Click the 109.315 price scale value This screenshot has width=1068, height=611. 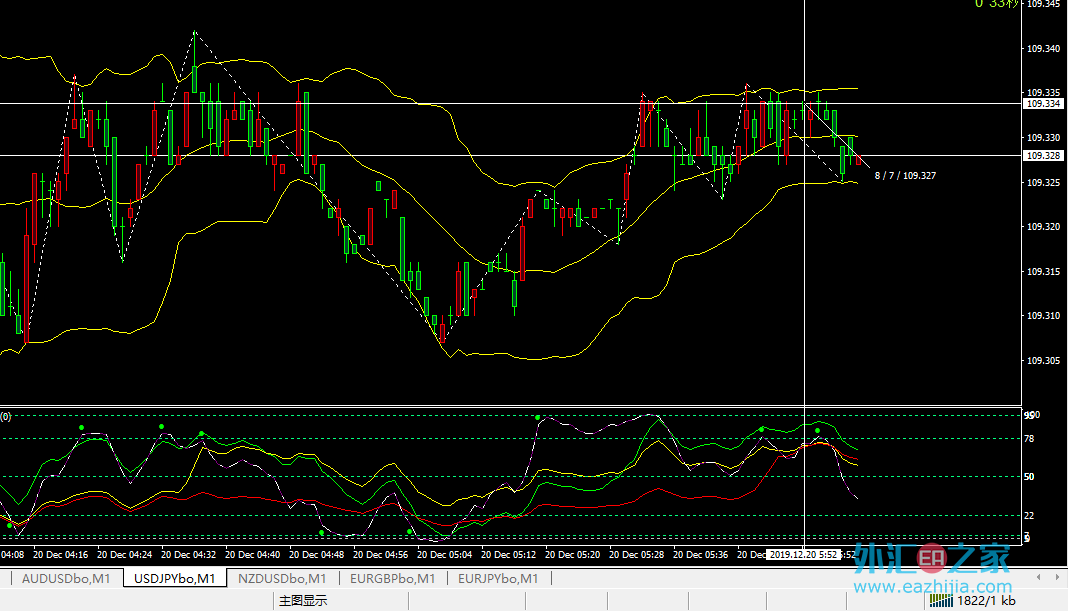point(1043,271)
